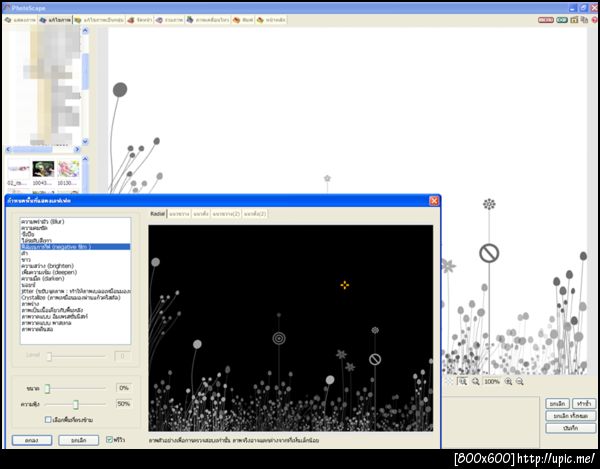Click the zoom out magnifier with minus sign

[520, 381]
